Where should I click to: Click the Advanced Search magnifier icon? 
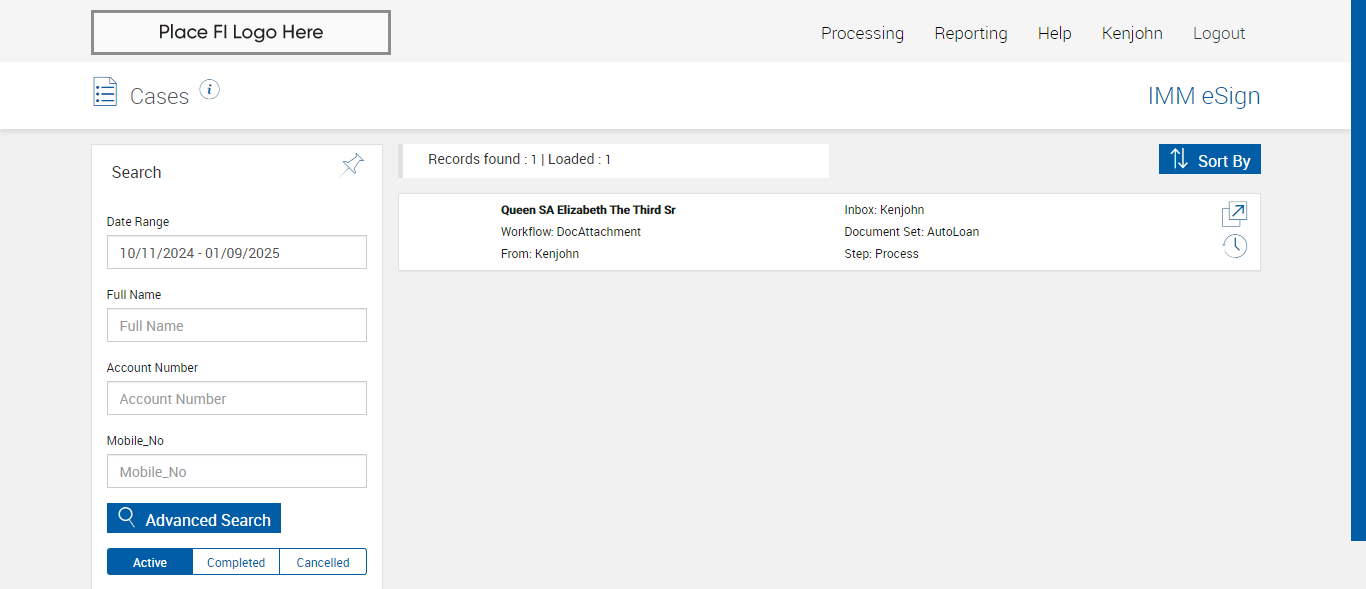tap(127, 517)
